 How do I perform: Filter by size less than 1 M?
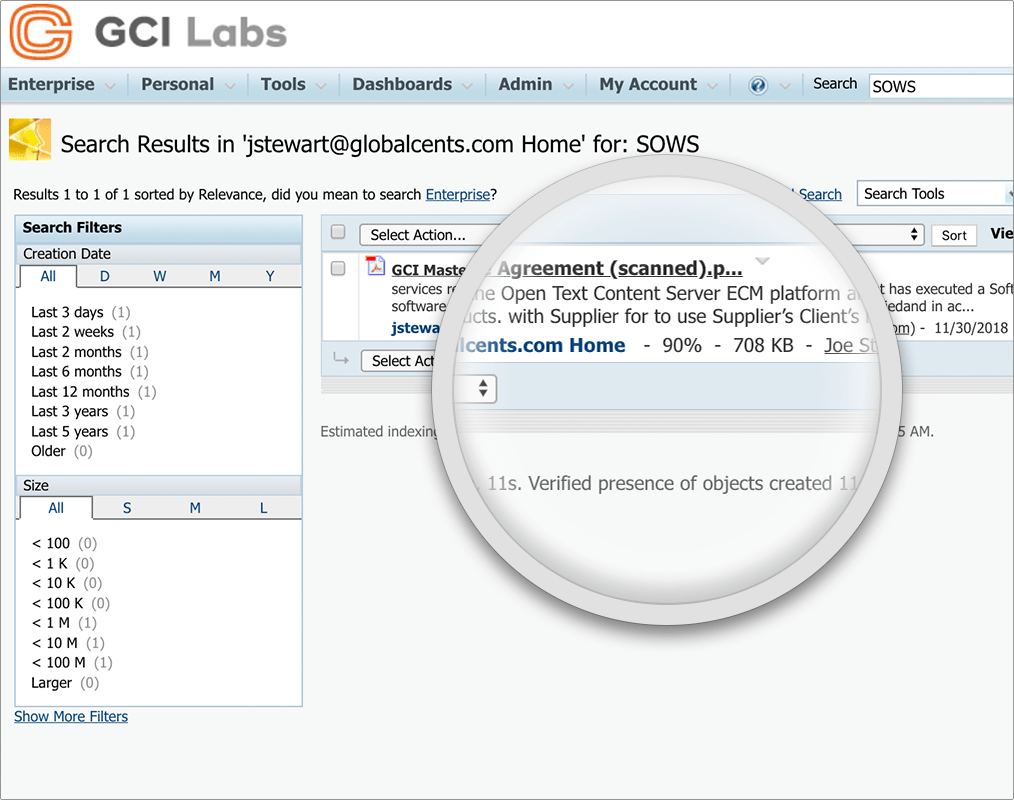pyautogui.click(x=50, y=623)
